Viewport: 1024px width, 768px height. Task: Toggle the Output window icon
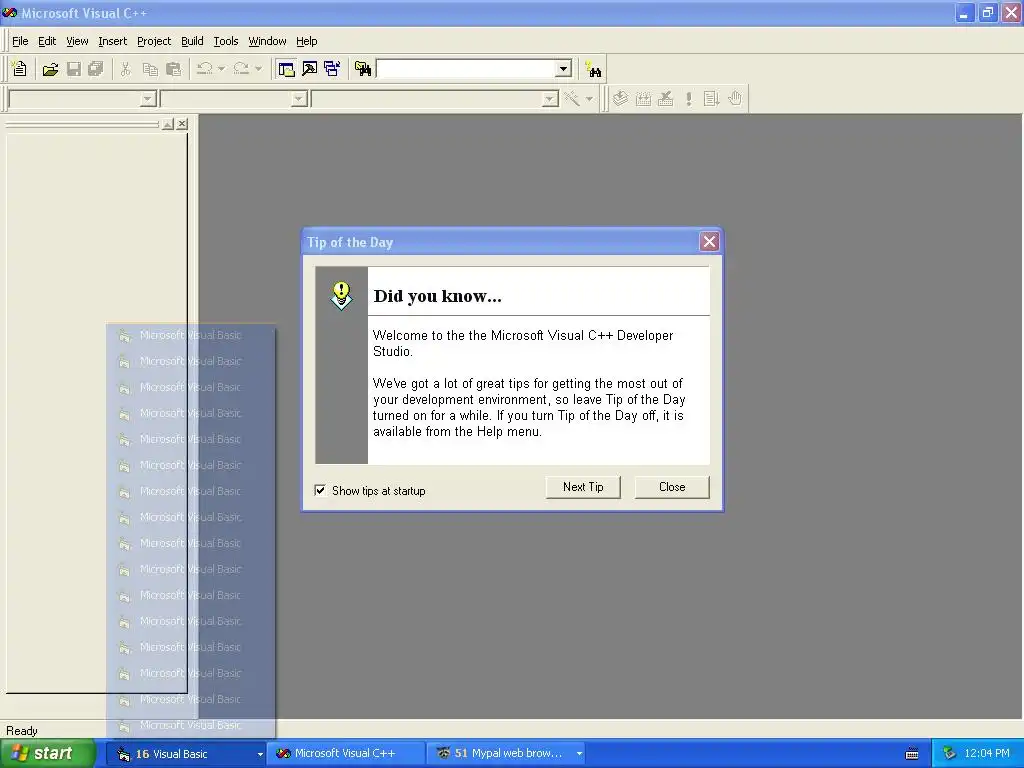click(x=310, y=69)
